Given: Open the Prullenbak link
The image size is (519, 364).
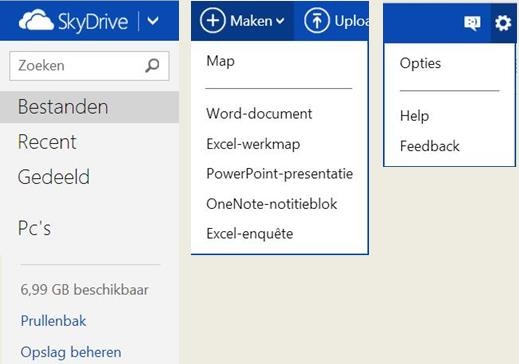Looking at the screenshot, I should (53, 321).
